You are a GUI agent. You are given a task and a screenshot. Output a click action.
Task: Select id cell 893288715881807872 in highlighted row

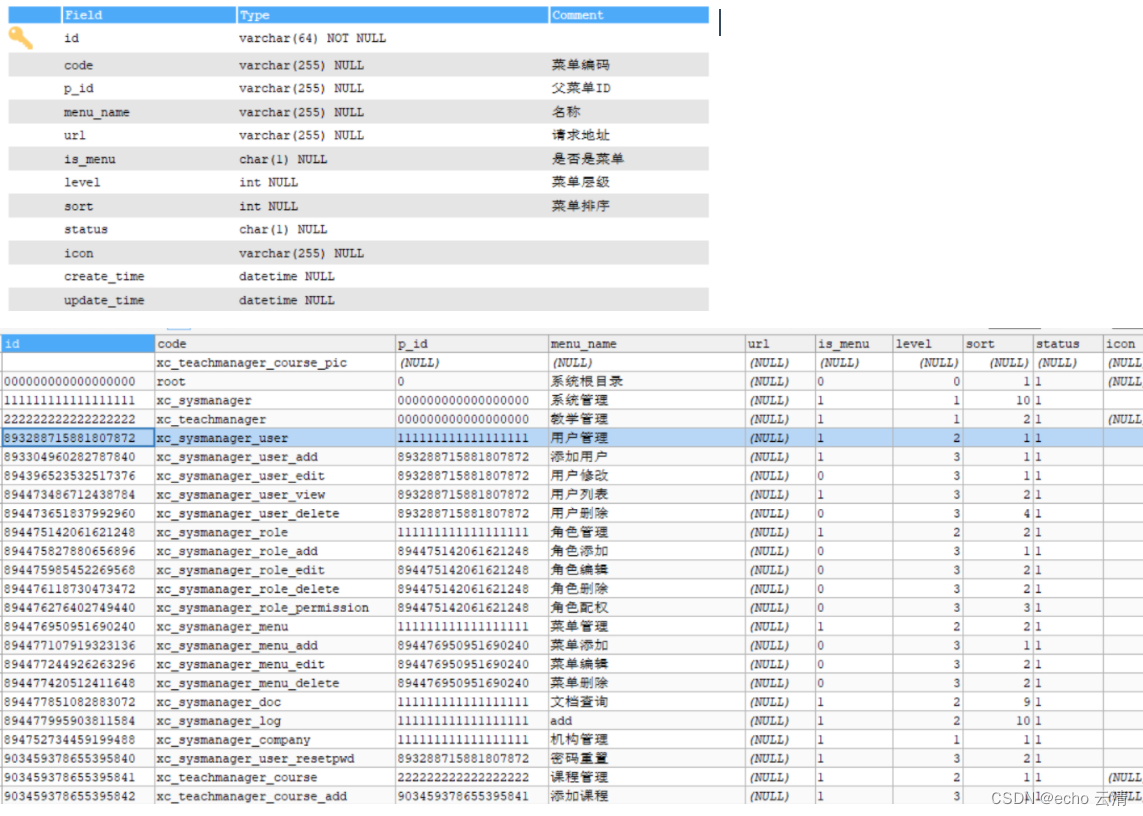(77, 438)
